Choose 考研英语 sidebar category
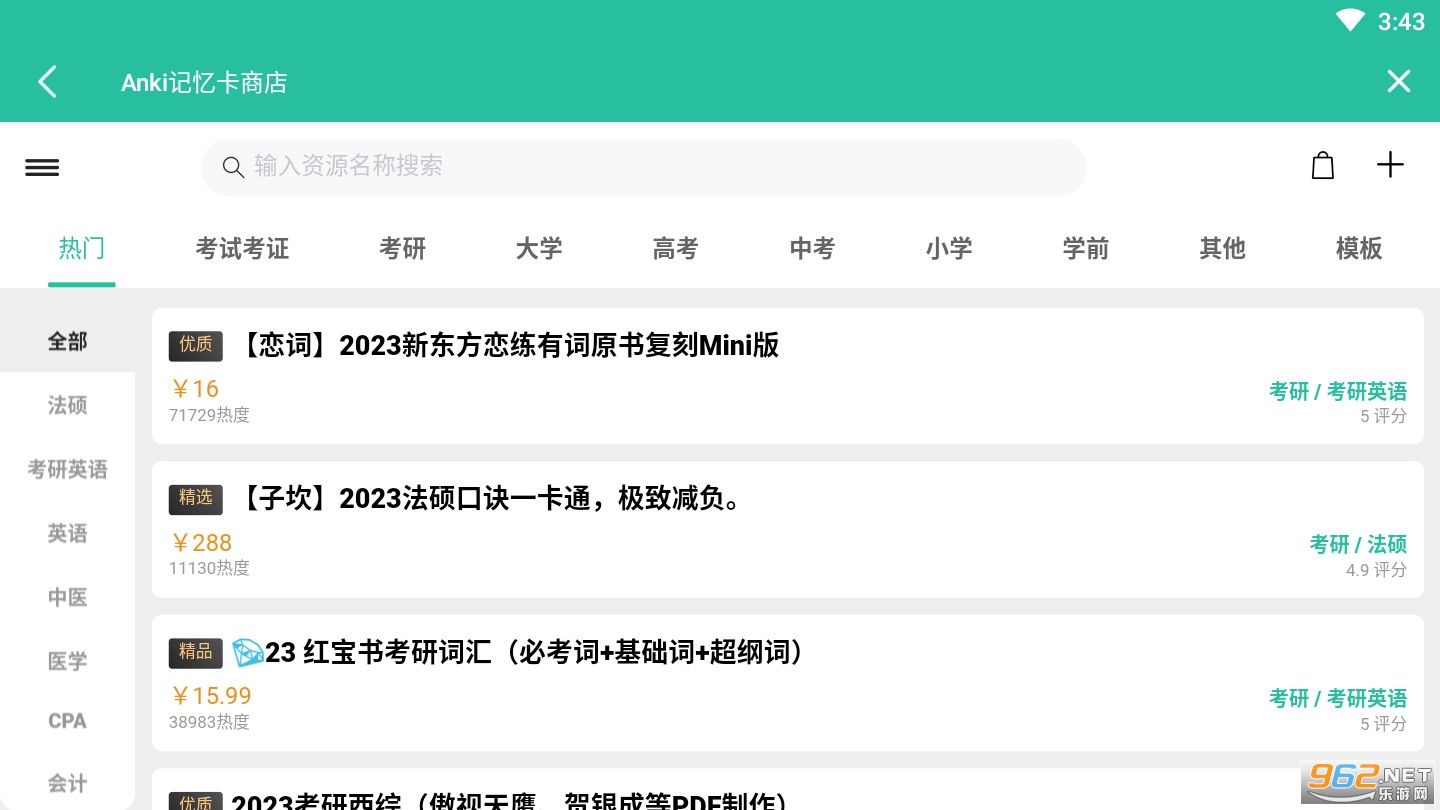 coord(67,469)
